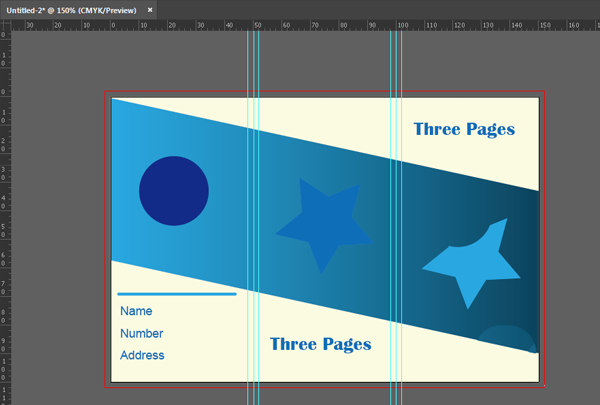Select the top right 'Three Pages' heading
Image resolution: width=600 pixels, height=405 pixels.
464,130
